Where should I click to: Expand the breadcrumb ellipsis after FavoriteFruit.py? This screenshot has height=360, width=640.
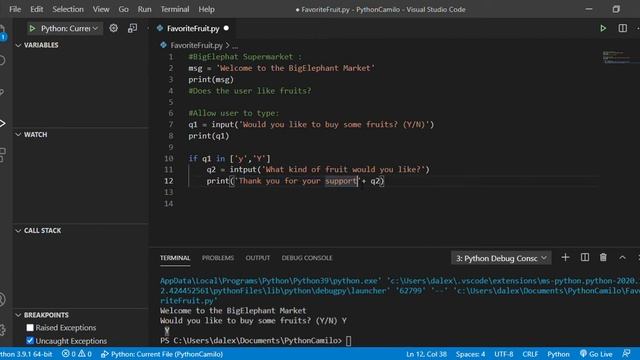point(235,46)
